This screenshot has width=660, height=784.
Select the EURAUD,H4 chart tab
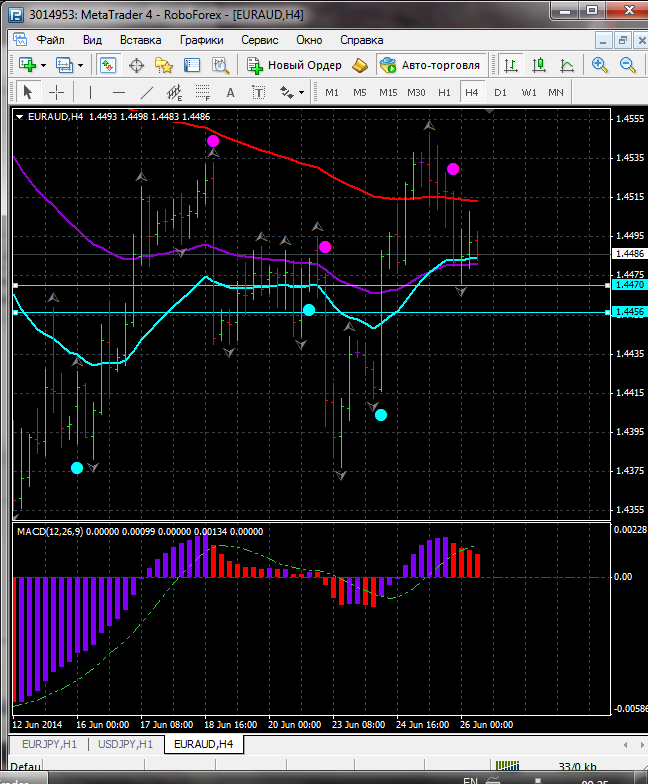[x=204, y=744]
